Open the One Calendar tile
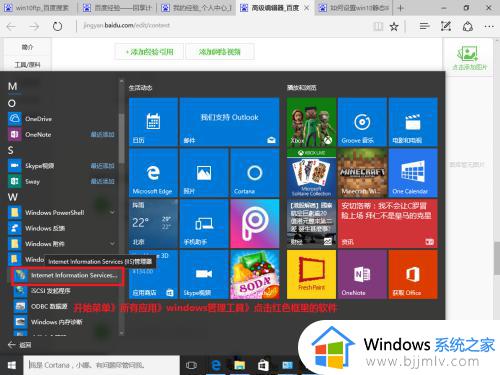The width and height of the screenshot is (500, 375). (x=413, y=173)
